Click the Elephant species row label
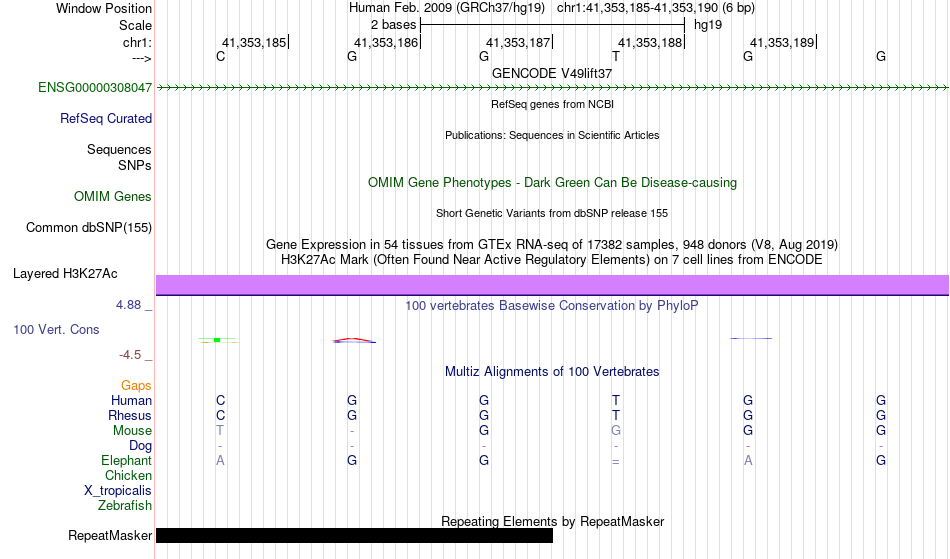Image resolution: width=950 pixels, height=559 pixels. pyautogui.click(x=126, y=461)
